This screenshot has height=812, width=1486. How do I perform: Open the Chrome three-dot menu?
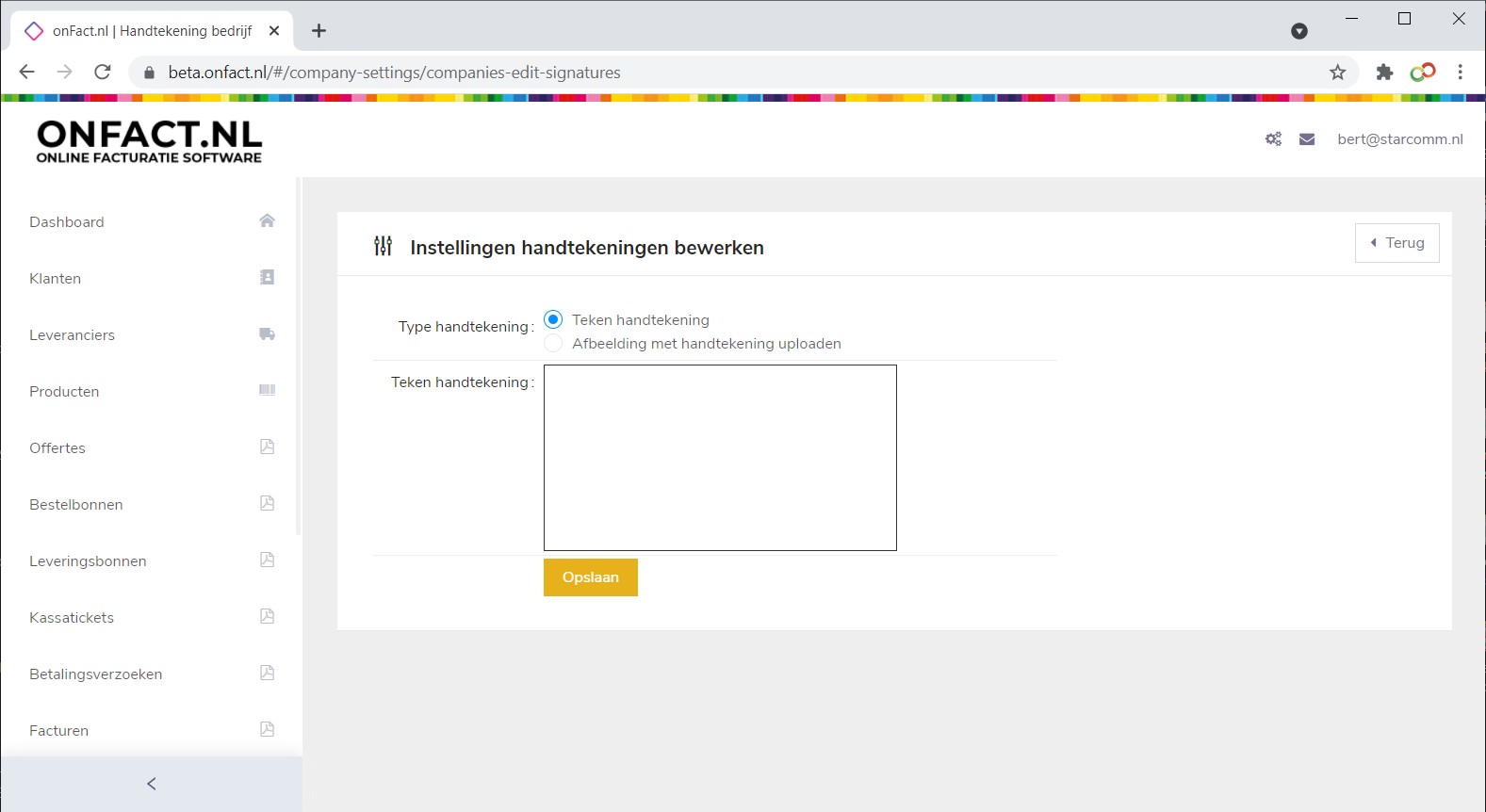(1460, 73)
